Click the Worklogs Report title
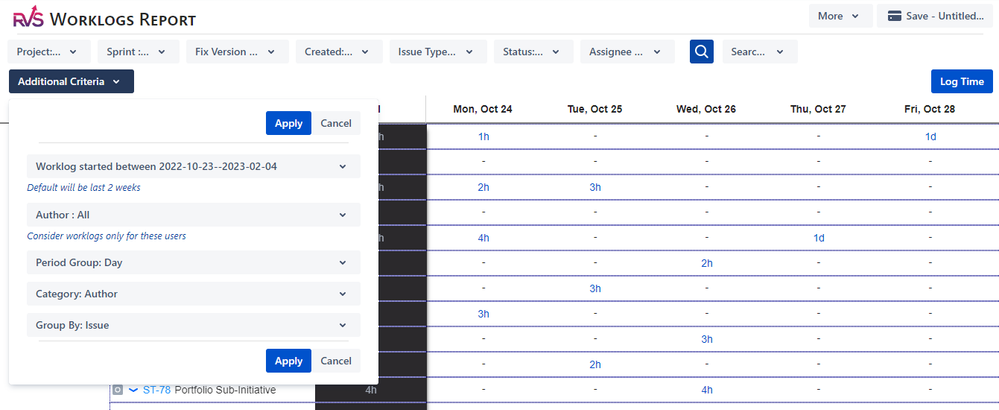 point(123,20)
